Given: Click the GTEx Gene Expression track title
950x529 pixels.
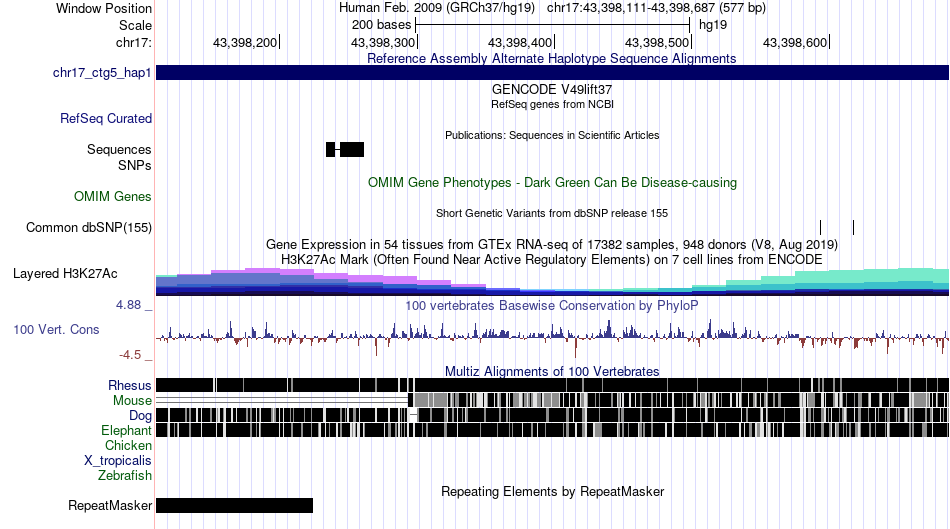Looking at the screenshot, I should click(552, 245).
